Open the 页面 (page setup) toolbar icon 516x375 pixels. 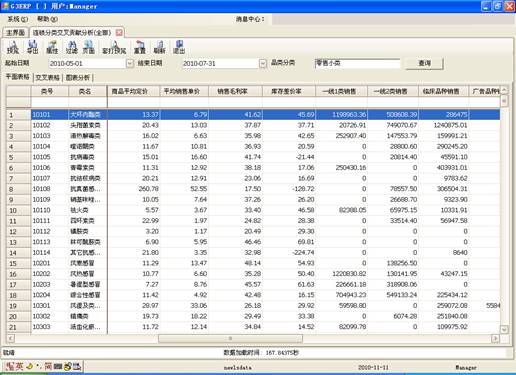(x=89, y=47)
